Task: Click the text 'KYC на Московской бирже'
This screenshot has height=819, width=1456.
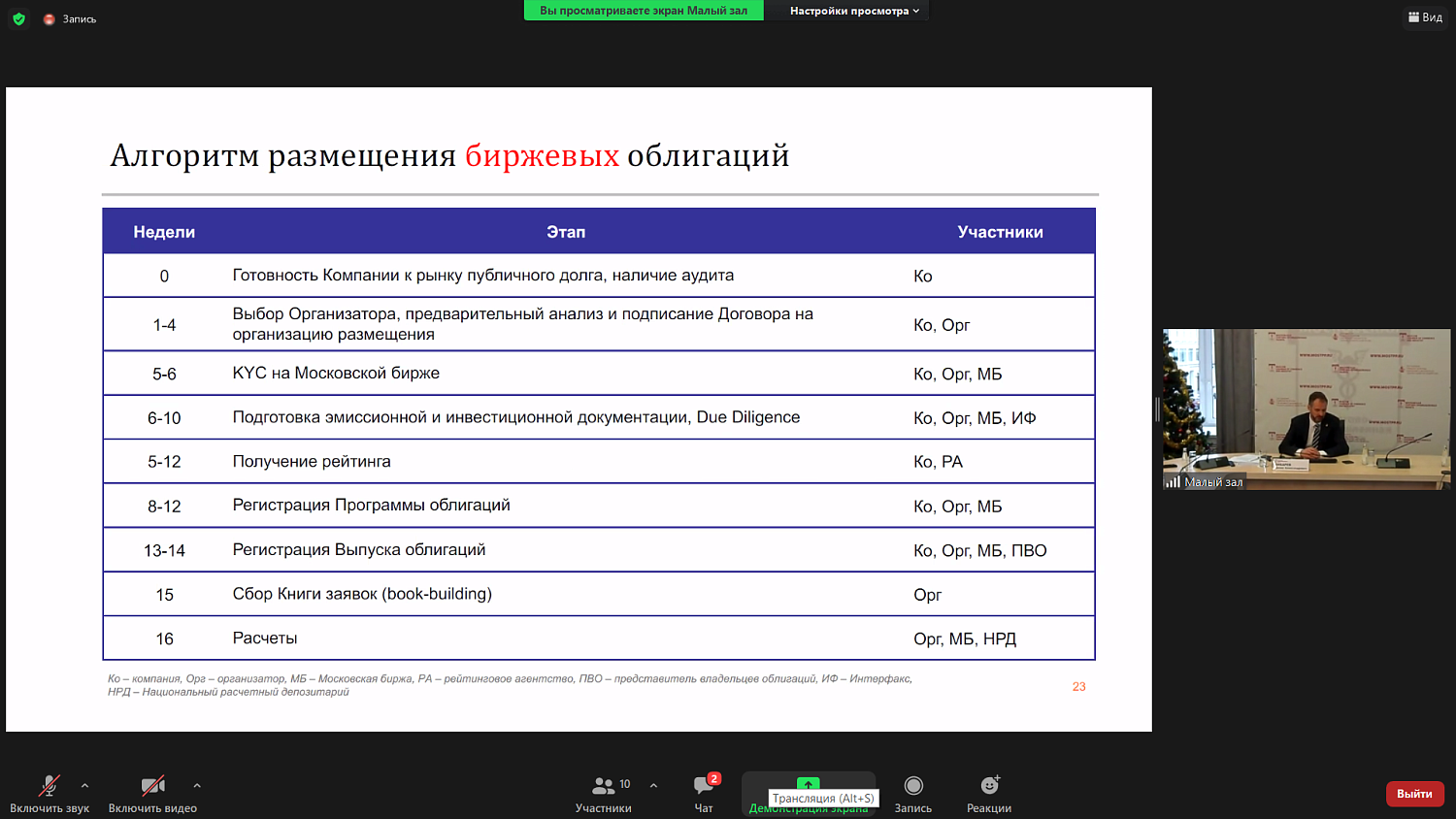Action: pos(336,373)
